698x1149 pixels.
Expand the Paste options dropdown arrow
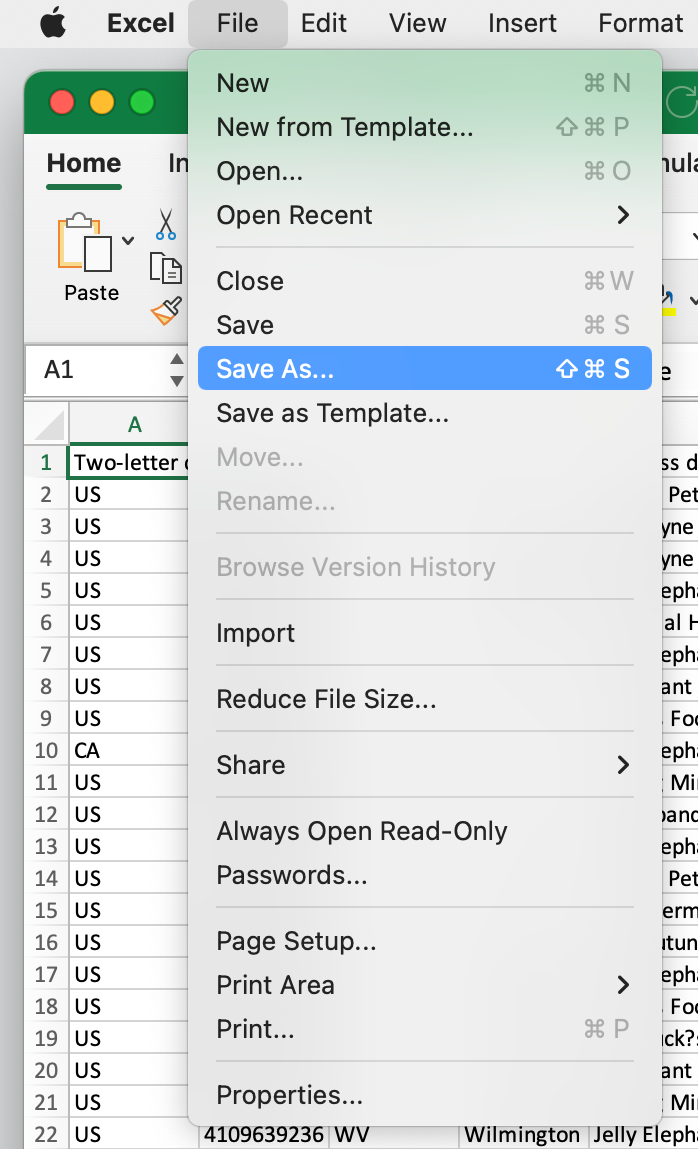tap(128, 240)
